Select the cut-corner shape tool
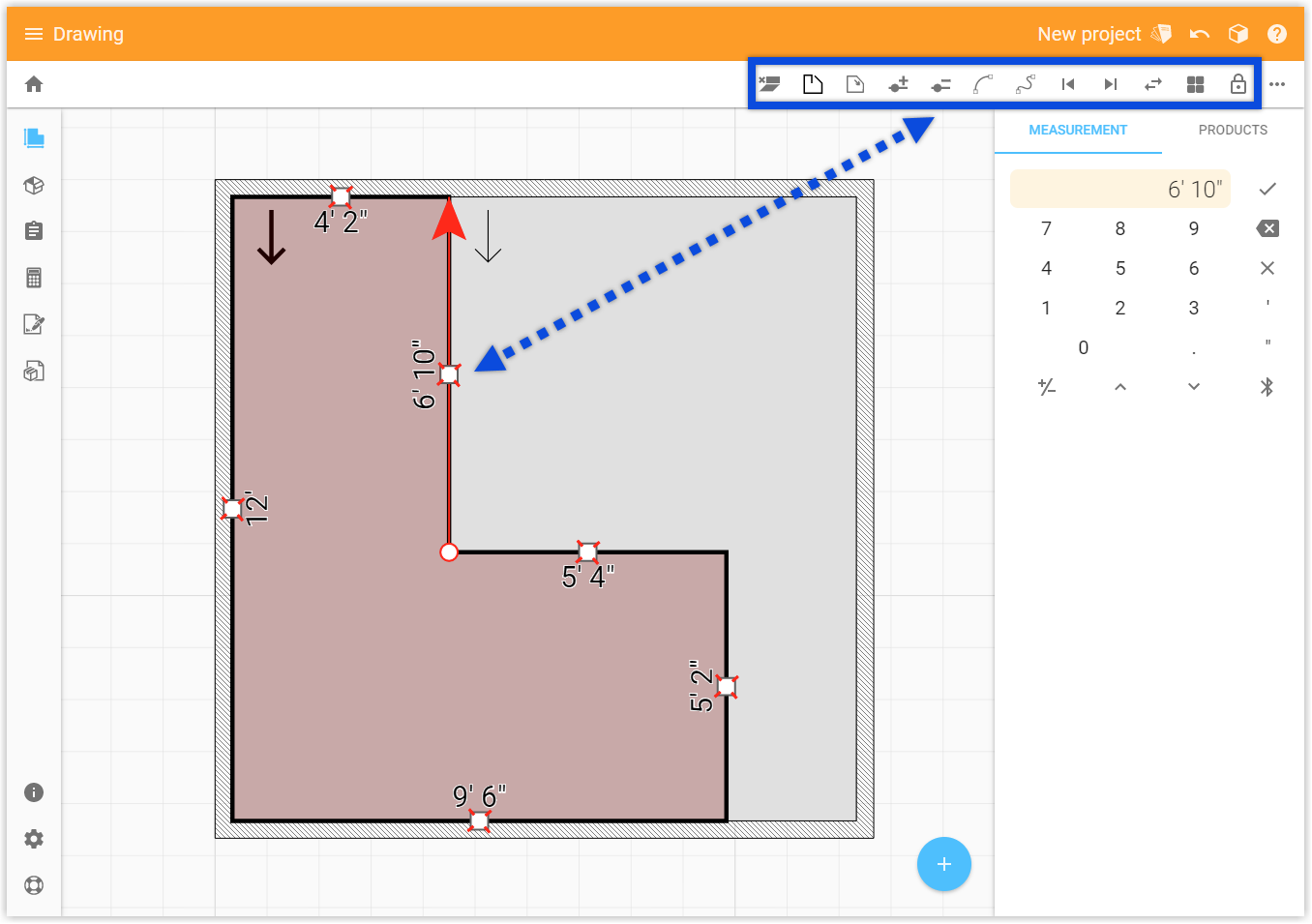The width and height of the screenshot is (1312, 924). click(813, 84)
